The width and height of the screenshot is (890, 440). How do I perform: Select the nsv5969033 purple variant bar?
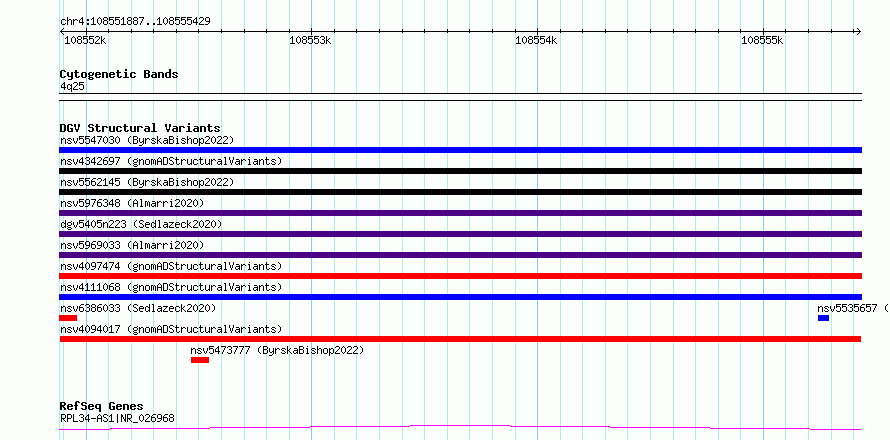click(x=460, y=255)
